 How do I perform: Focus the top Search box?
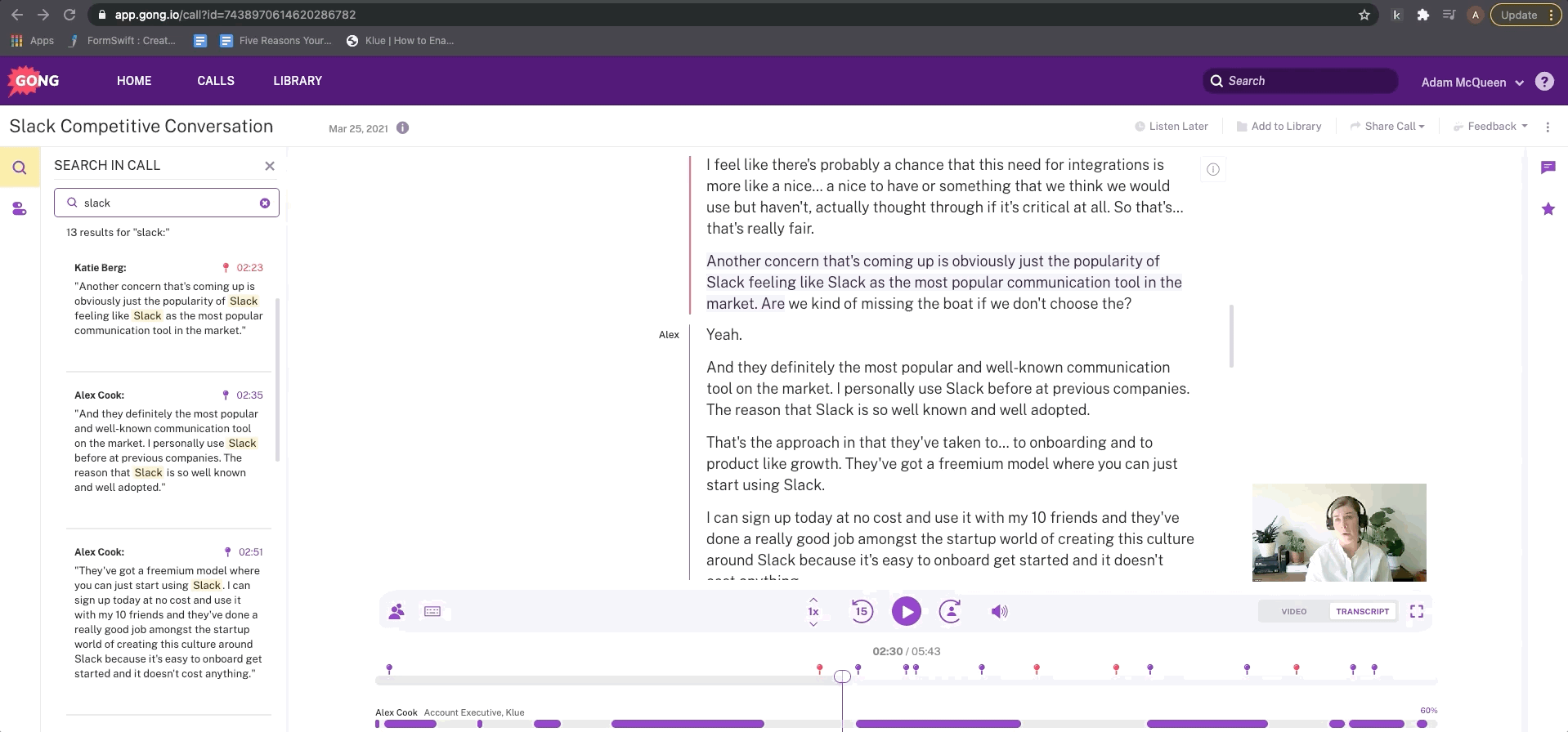(1300, 81)
